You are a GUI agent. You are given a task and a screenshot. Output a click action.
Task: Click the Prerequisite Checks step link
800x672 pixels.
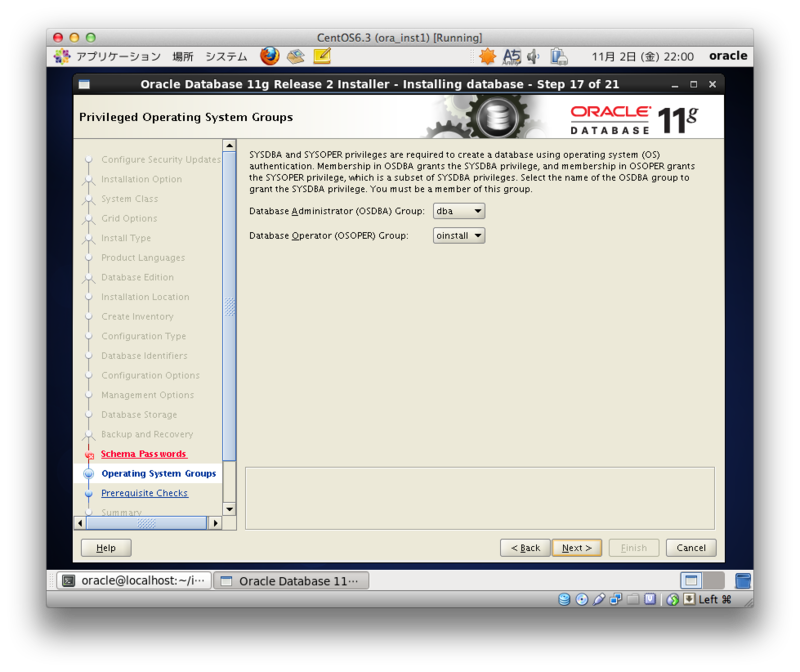[144, 493]
